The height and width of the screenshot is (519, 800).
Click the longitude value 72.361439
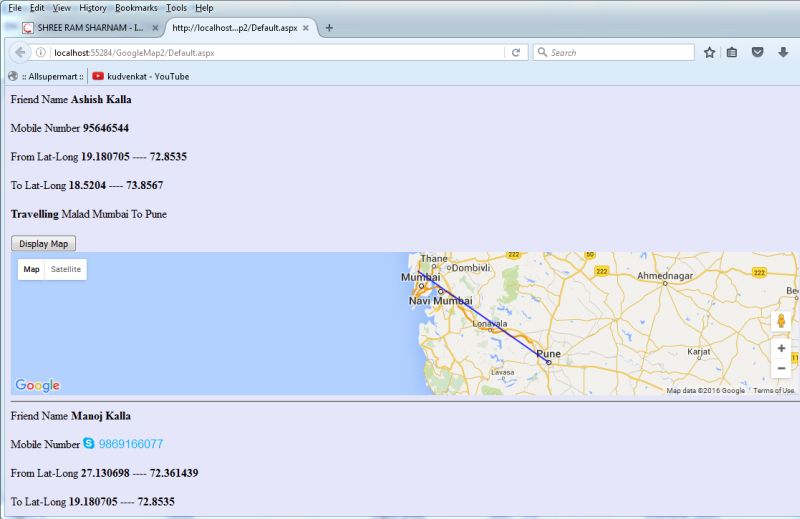click(x=174, y=473)
